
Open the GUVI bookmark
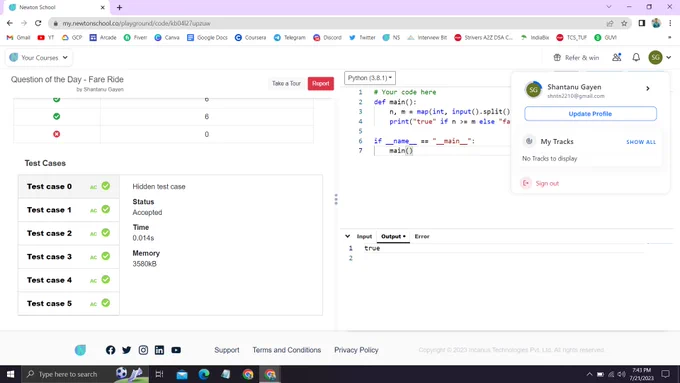pos(605,38)
